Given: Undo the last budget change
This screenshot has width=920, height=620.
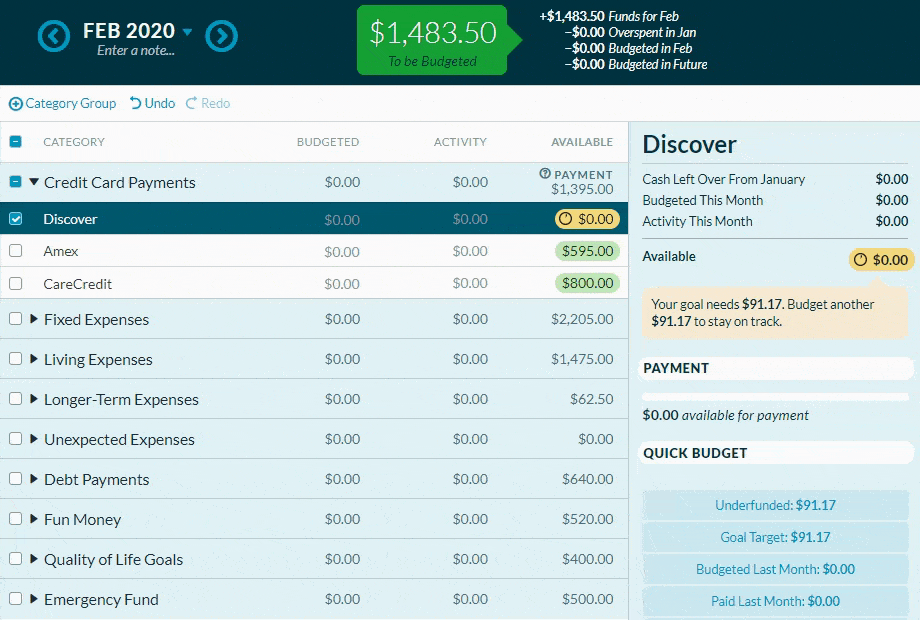Looking at the screenshot, I should [152, 103].
